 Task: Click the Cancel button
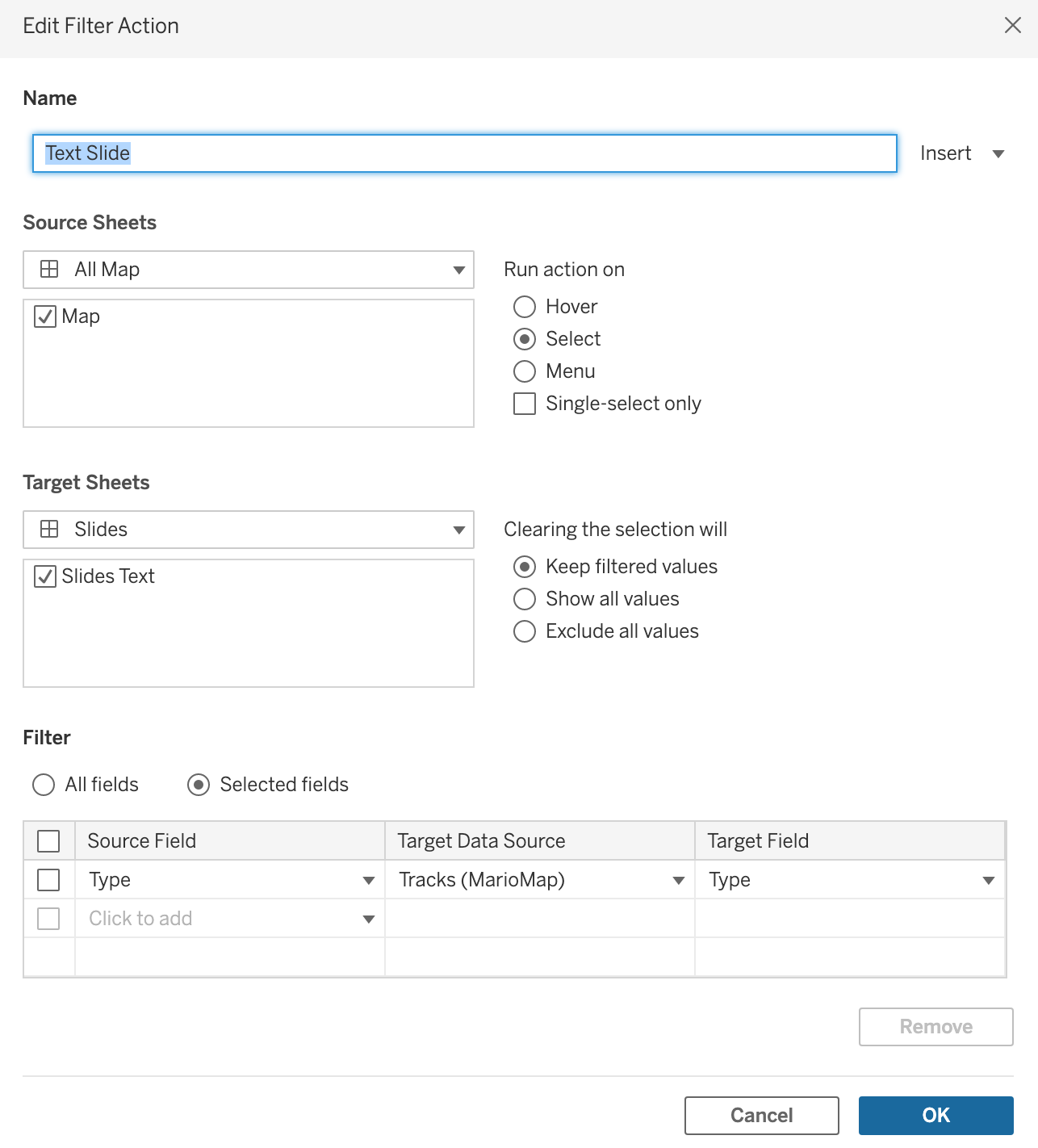[761, 1115]
